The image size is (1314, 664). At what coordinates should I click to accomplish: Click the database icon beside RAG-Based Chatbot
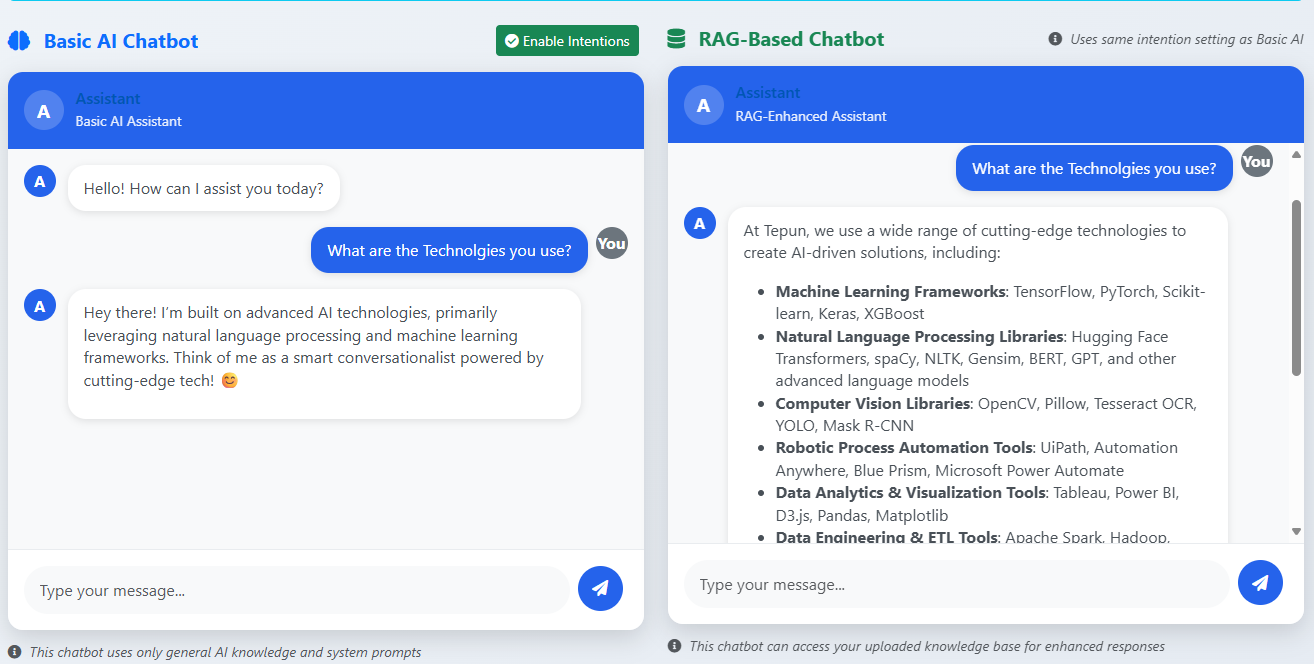click(677, 39)
